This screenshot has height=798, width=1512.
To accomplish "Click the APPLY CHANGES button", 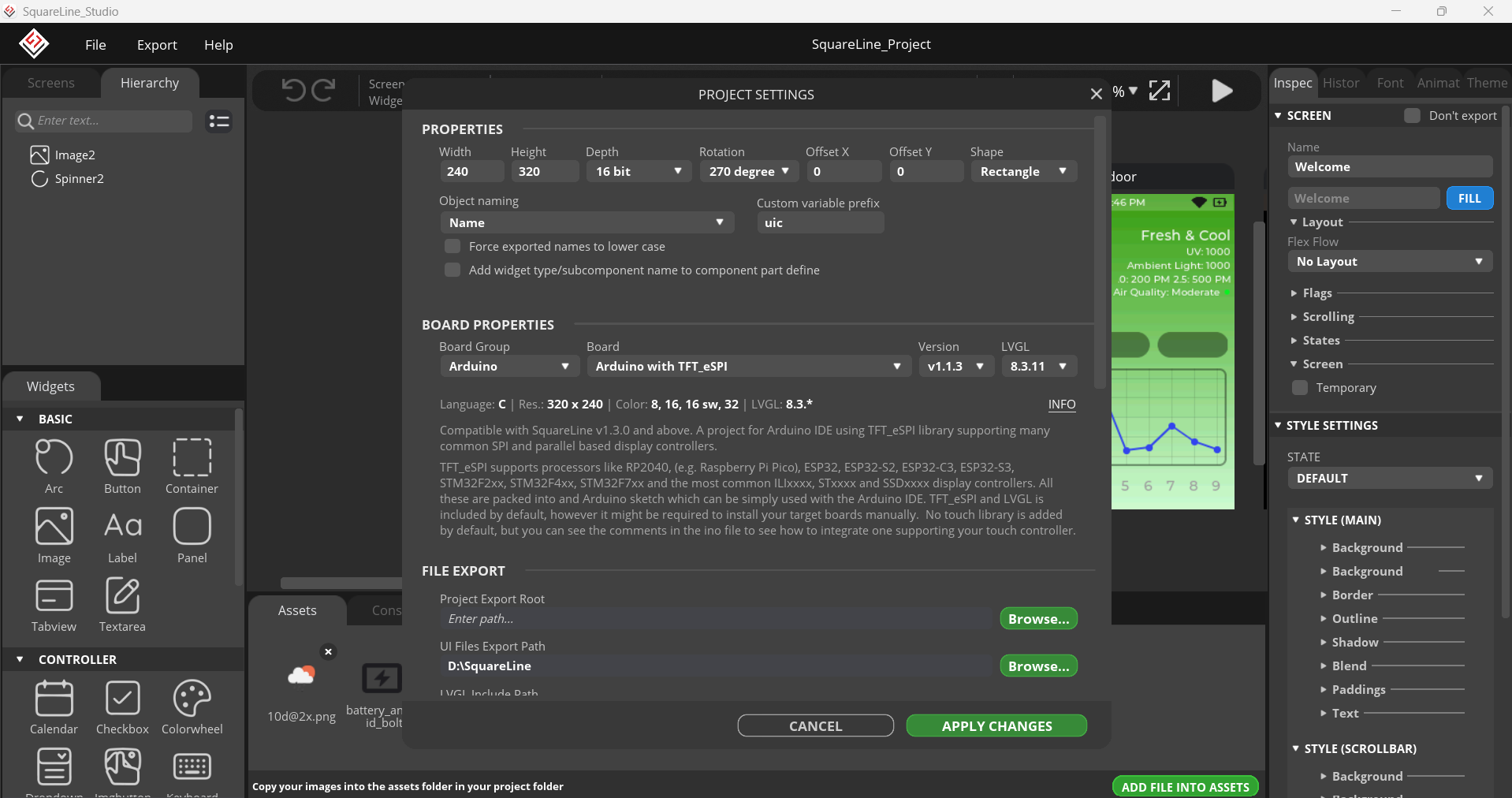I will [996, 725].
